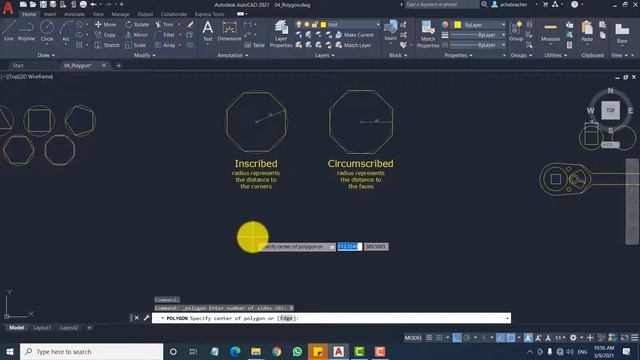
Task: Click the search keyword input field
Action: (x=442, y=4)
